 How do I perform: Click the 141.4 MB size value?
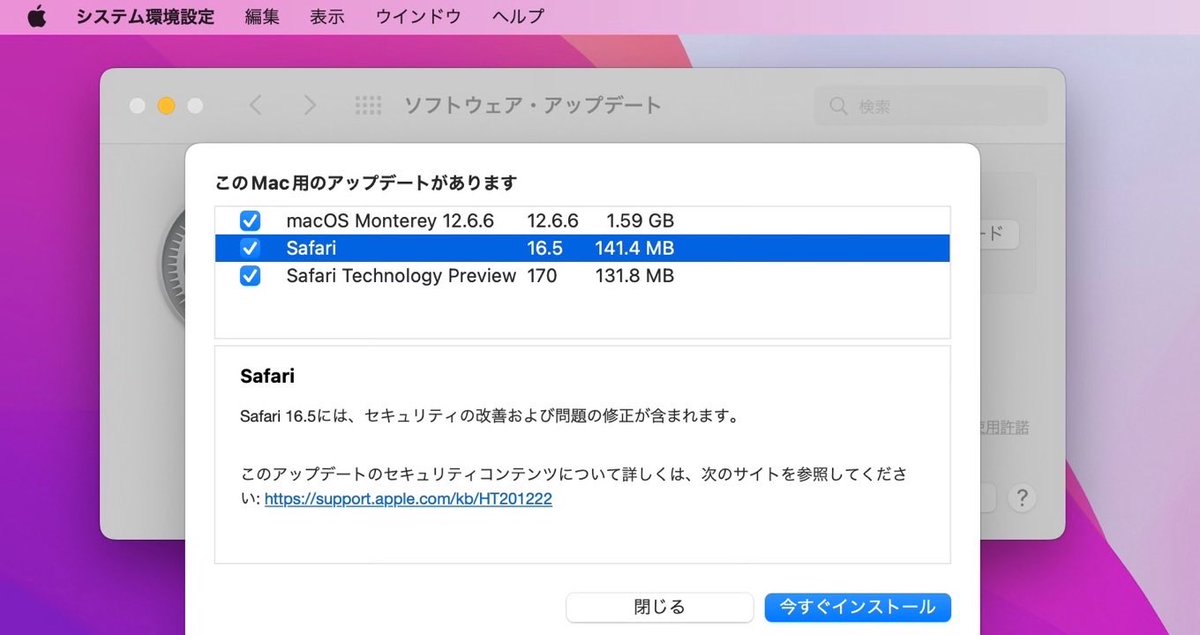pos(634,248)
